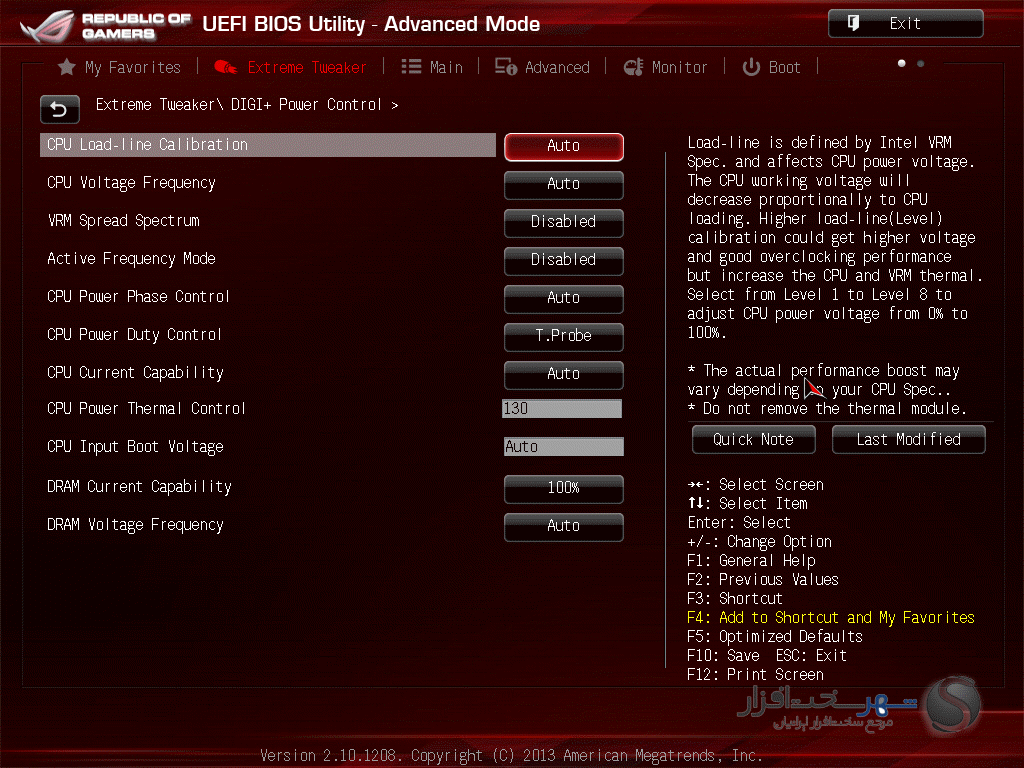
Task: Select CPU Power Thermal Control label
Action: coord(146,409)
